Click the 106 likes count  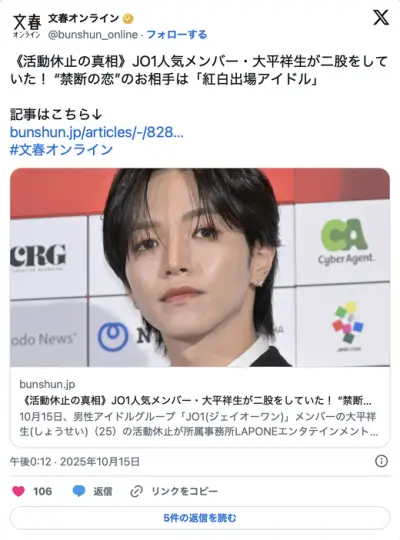(x=42, y=491)
